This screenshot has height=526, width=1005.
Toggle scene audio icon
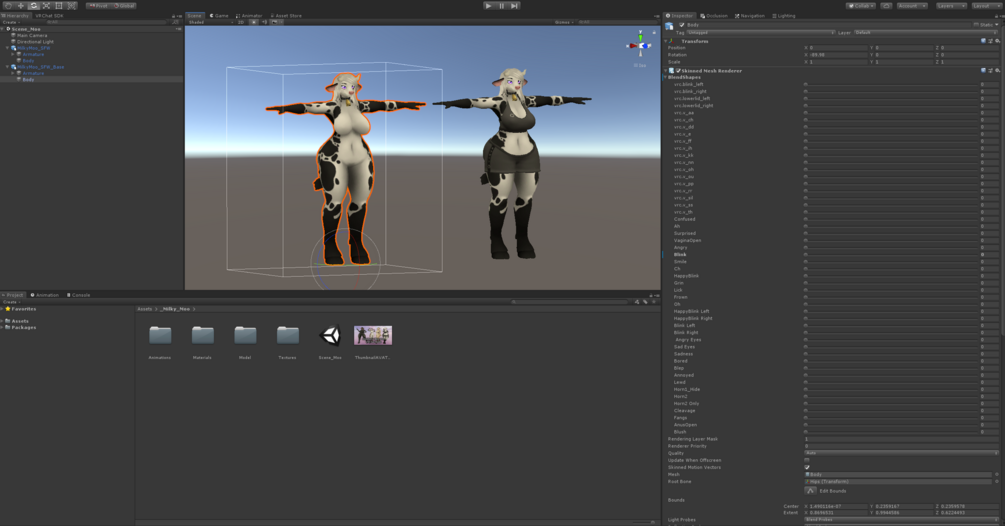coord(264,22)
